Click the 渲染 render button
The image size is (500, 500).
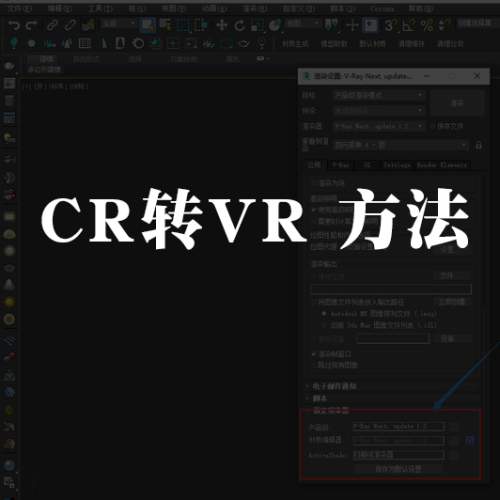tap(457, 103)
